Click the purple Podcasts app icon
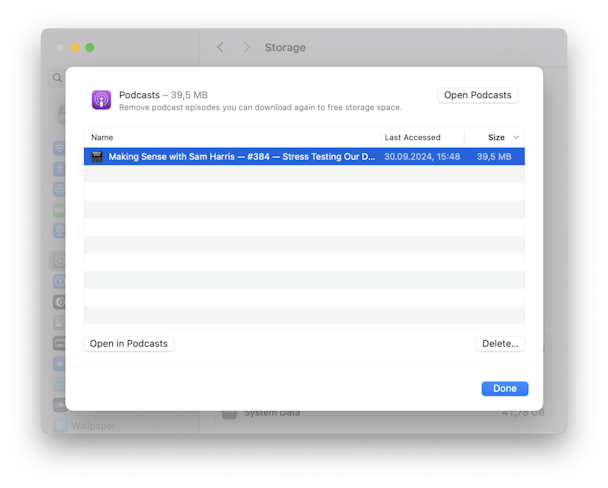This screenshot has width=608, height=488. (101, 100)
